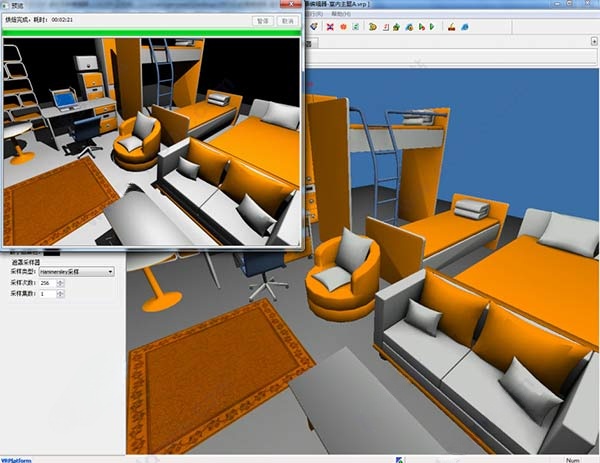Click the green house toolbar icon
The image size is (600, 463).
(396, 27)
